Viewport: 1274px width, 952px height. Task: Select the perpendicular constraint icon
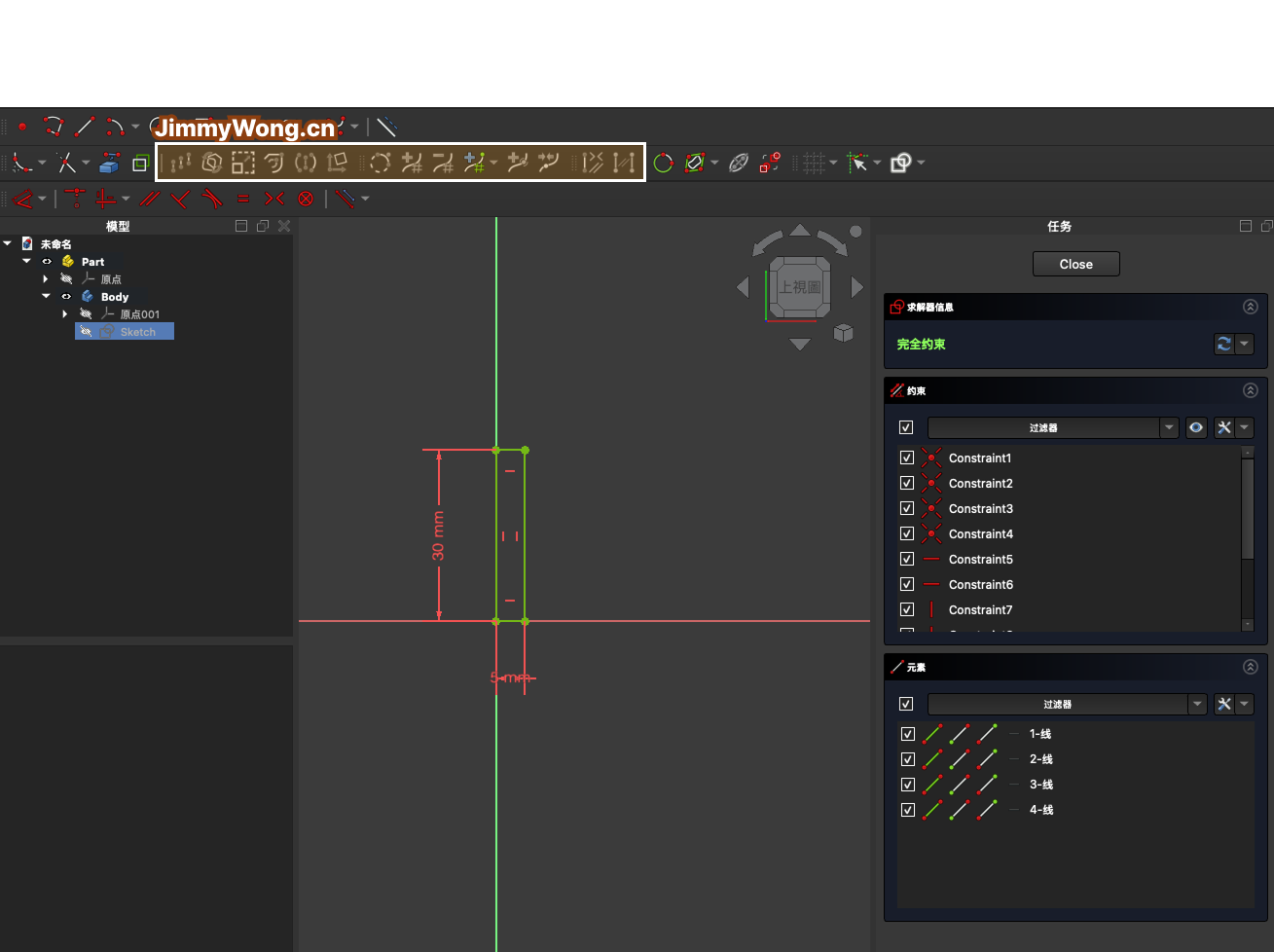[x=180, y=199]
